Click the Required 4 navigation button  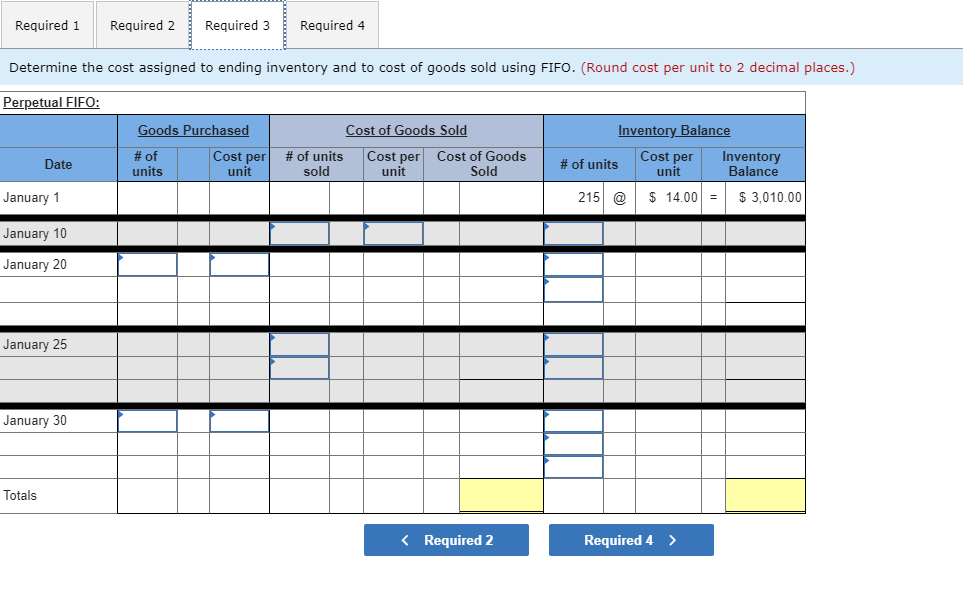pos(630,540)
